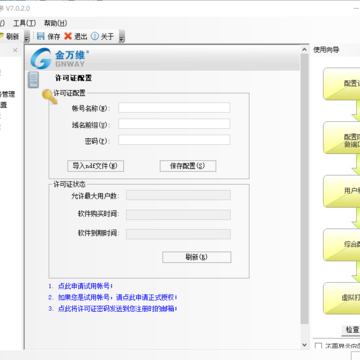This screenshot has width=360, height=360.
Task: Toggle the checkbox at wizard panel bottom
Action: (x=318, y=345)
